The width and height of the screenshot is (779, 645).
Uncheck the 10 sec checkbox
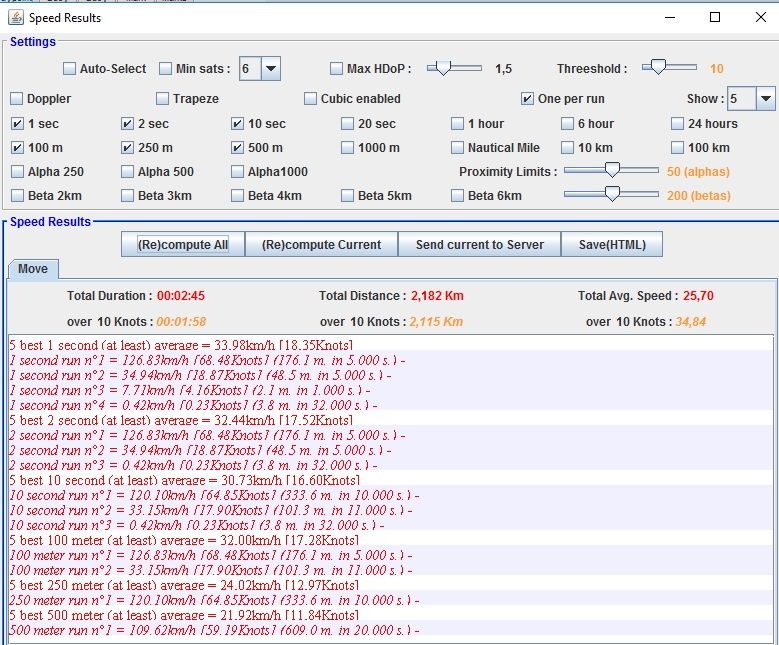pos(237,123)
